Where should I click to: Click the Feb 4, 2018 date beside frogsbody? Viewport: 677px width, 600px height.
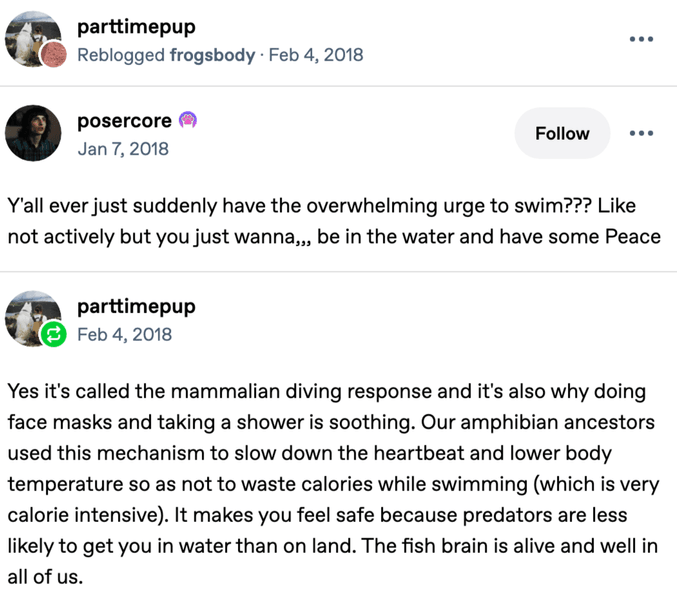(x=316, y=55)
